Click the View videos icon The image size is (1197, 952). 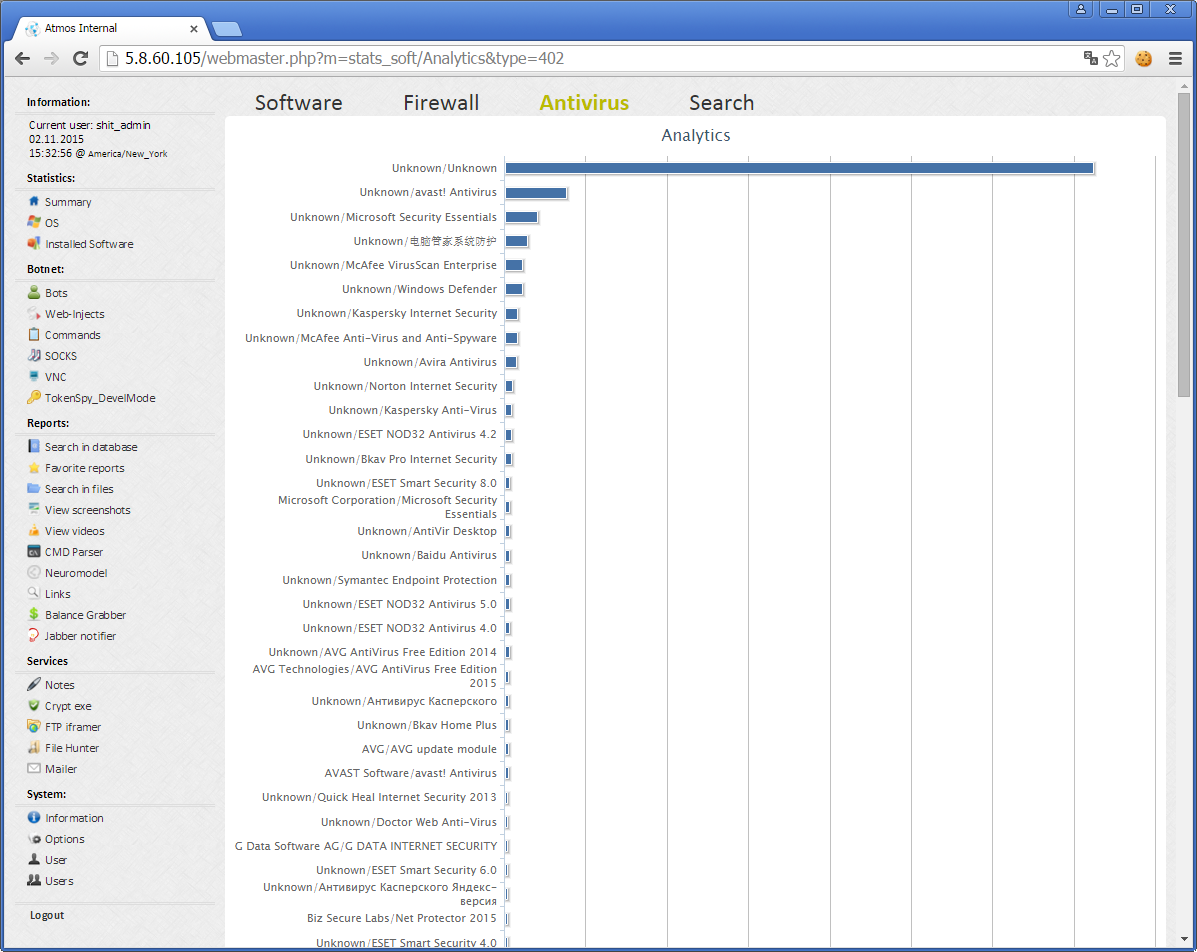tap(34, 531)
